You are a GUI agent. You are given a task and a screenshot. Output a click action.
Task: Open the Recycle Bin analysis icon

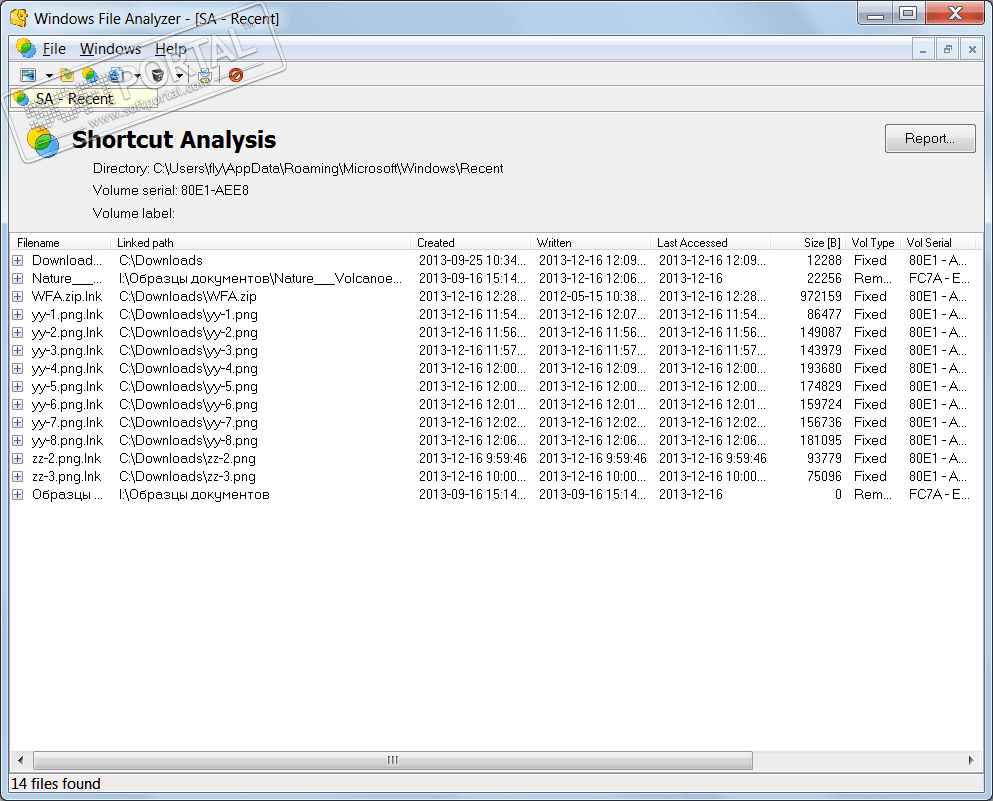point(158,75)
